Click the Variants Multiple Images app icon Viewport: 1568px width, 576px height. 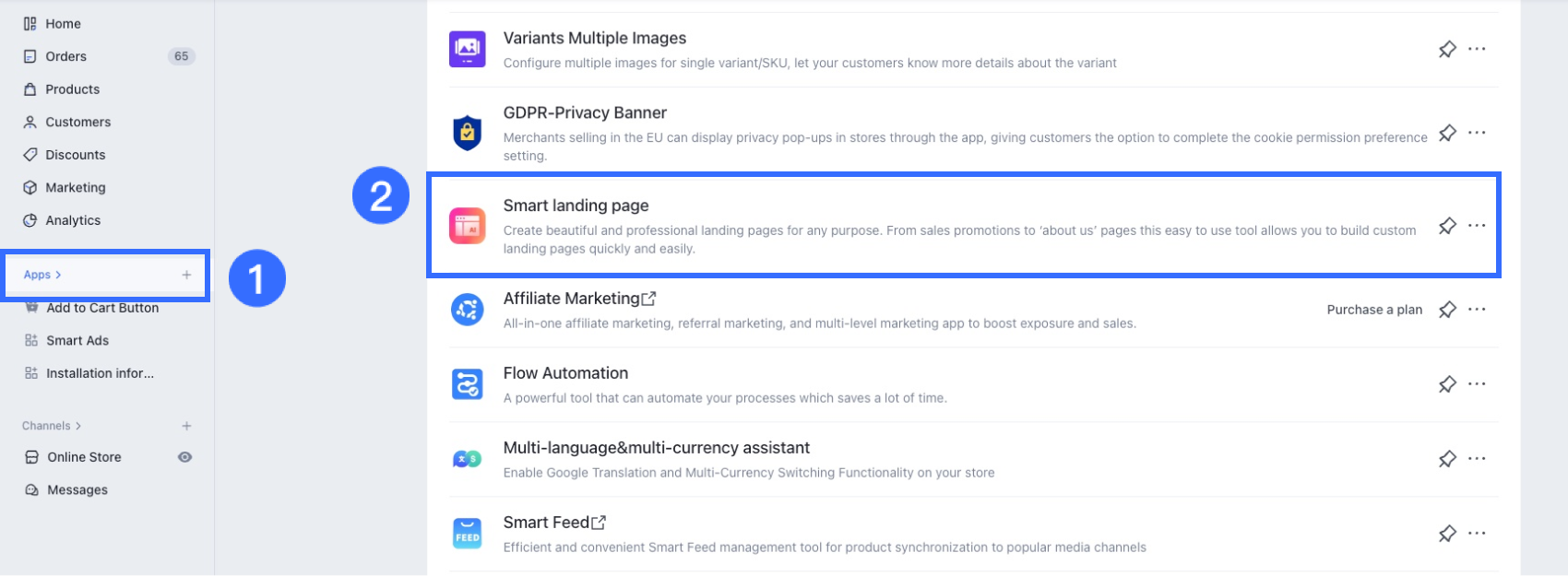click(467, 49)
